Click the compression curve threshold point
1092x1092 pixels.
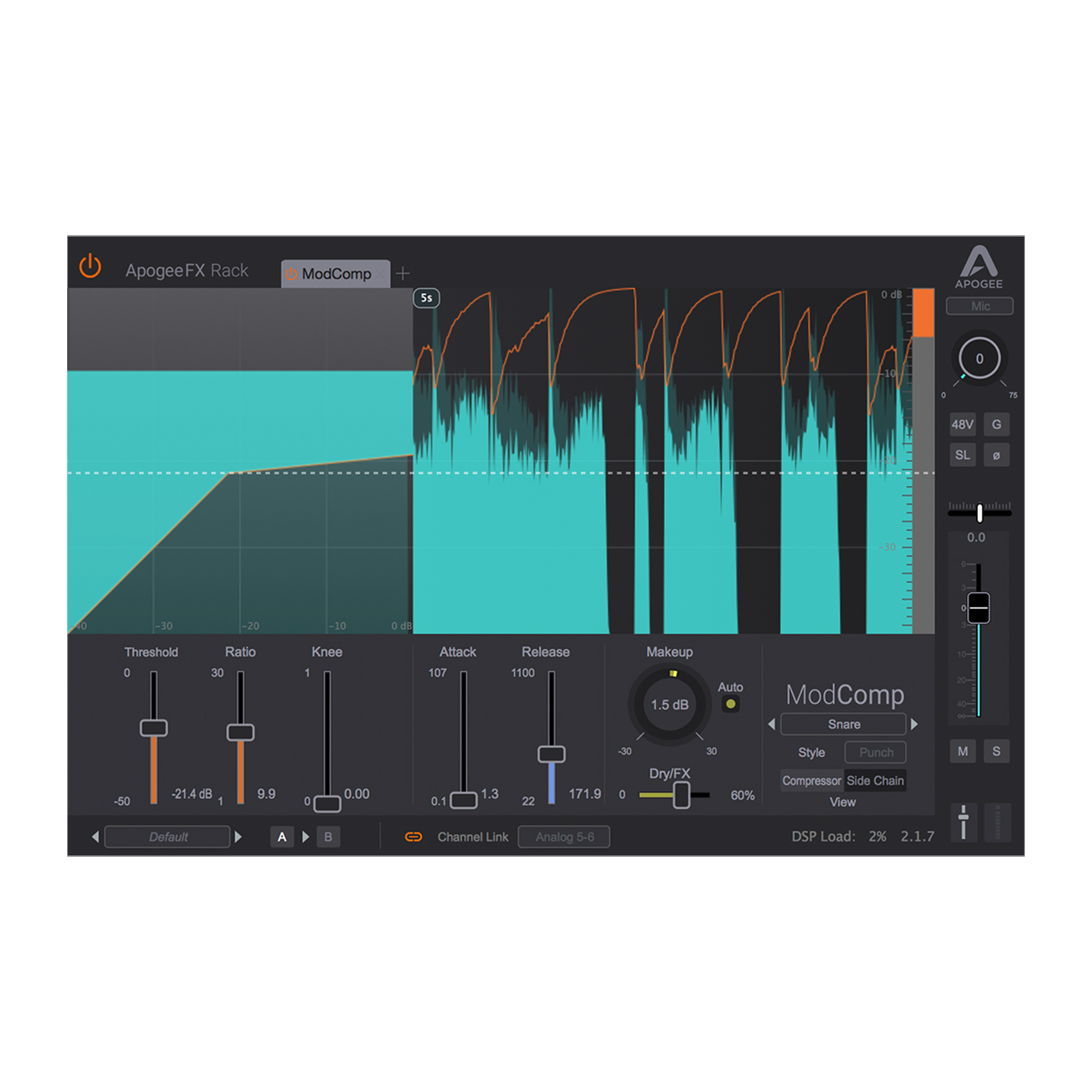[x=230, y=474]
